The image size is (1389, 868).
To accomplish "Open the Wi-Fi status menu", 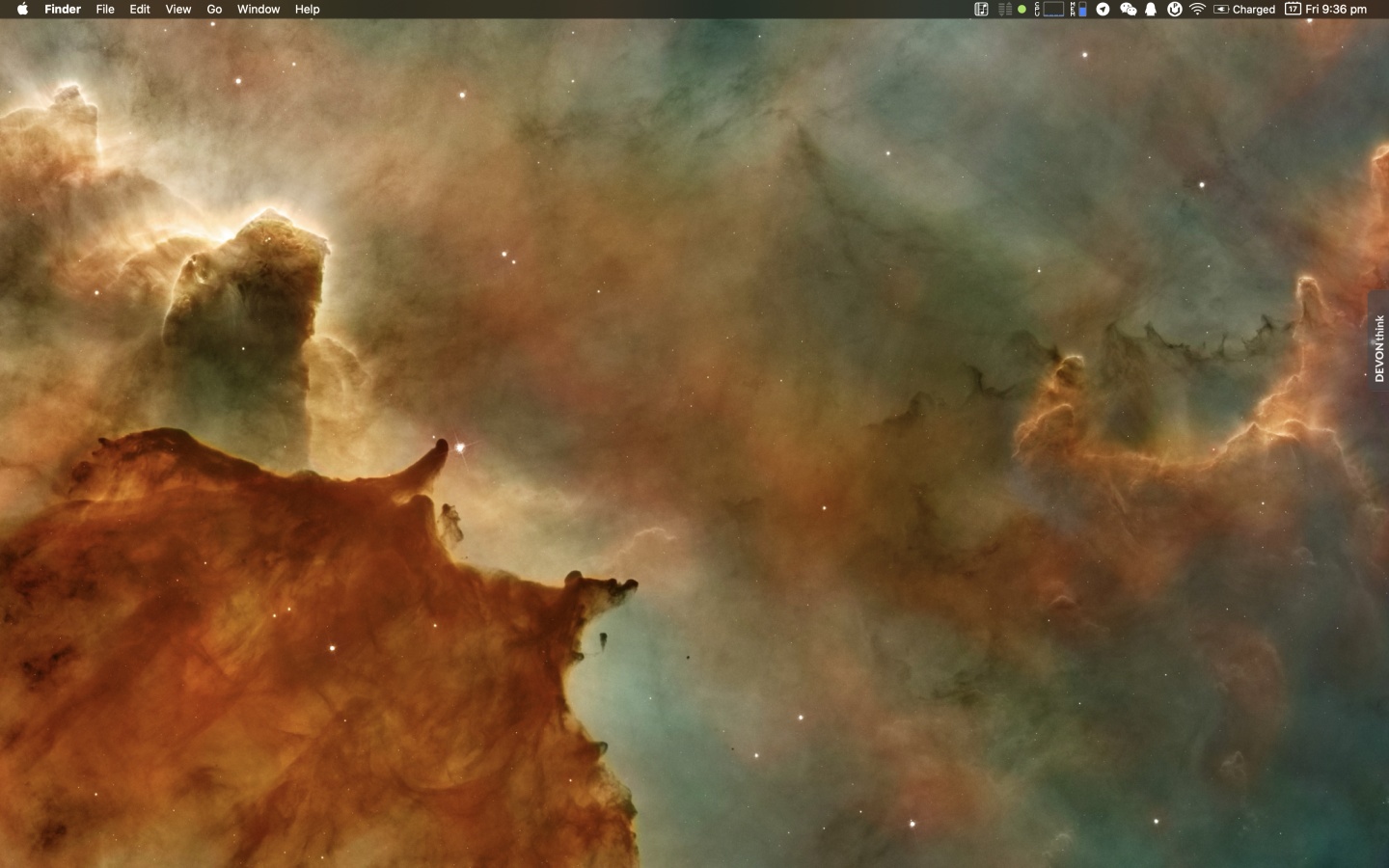I will click(1197, 9).
